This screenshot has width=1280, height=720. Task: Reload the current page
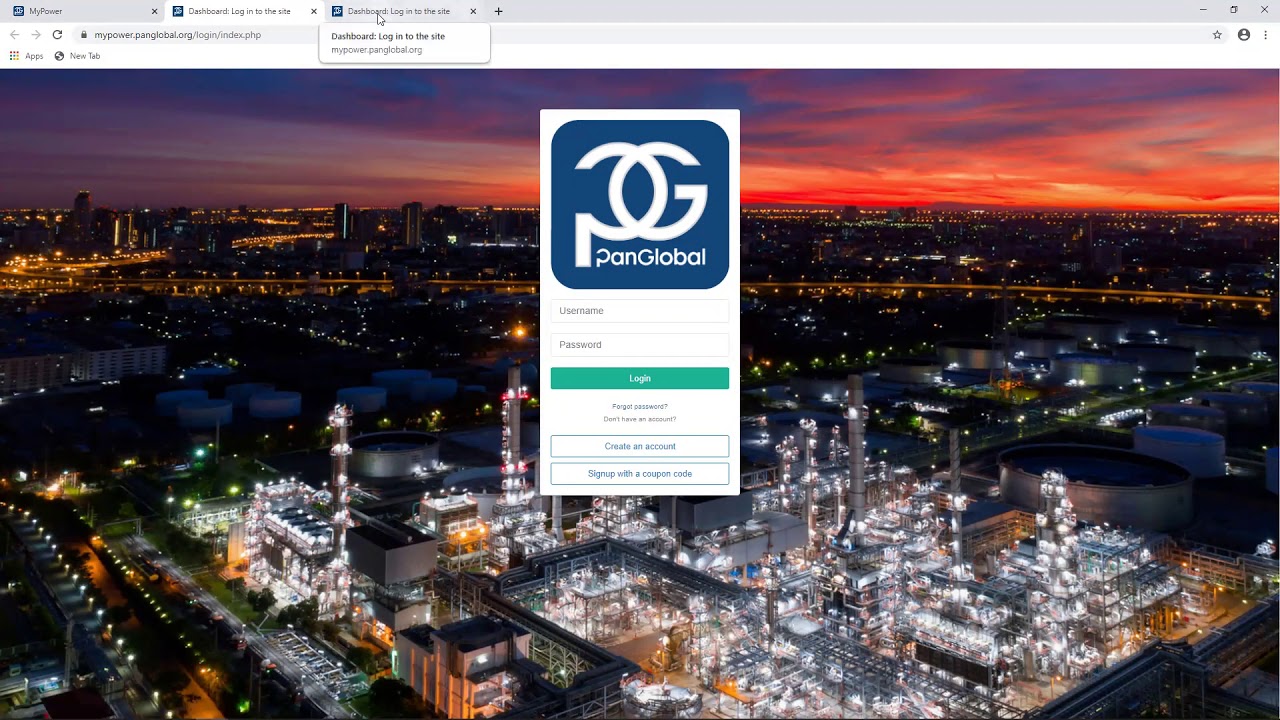coord(57,34)
